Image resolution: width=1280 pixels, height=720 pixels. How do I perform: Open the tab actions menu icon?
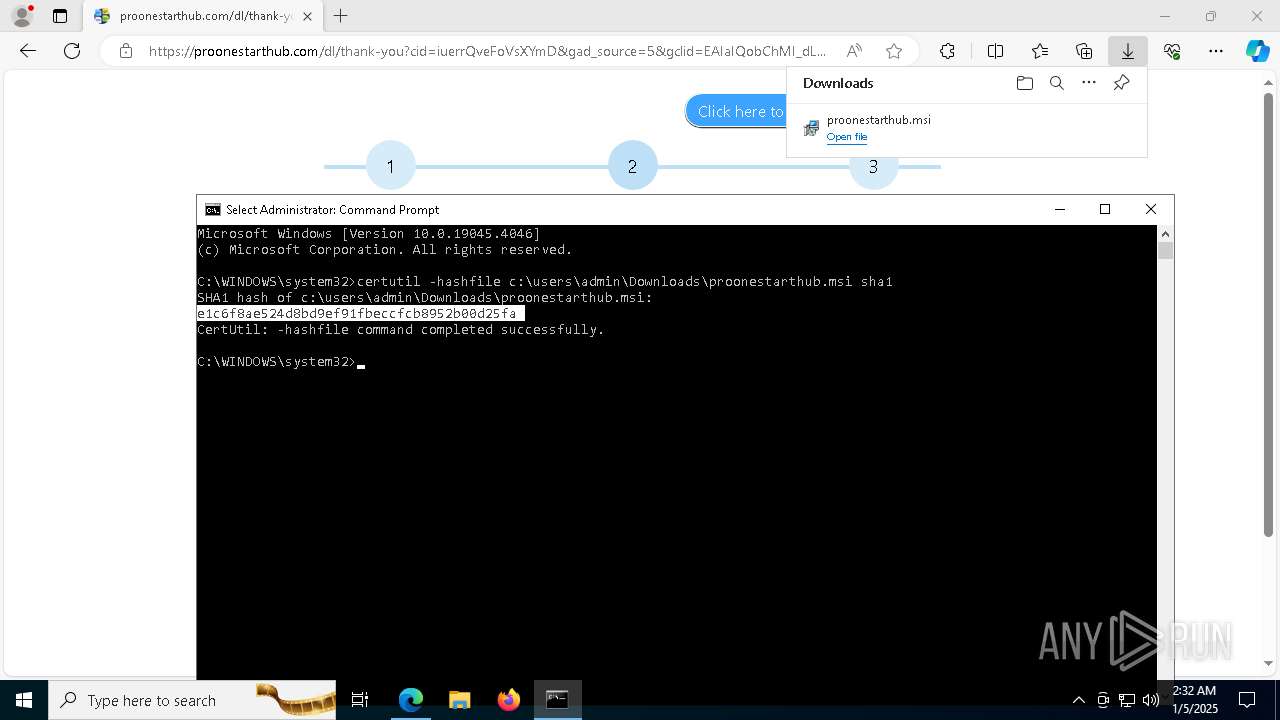coord(60,16)
